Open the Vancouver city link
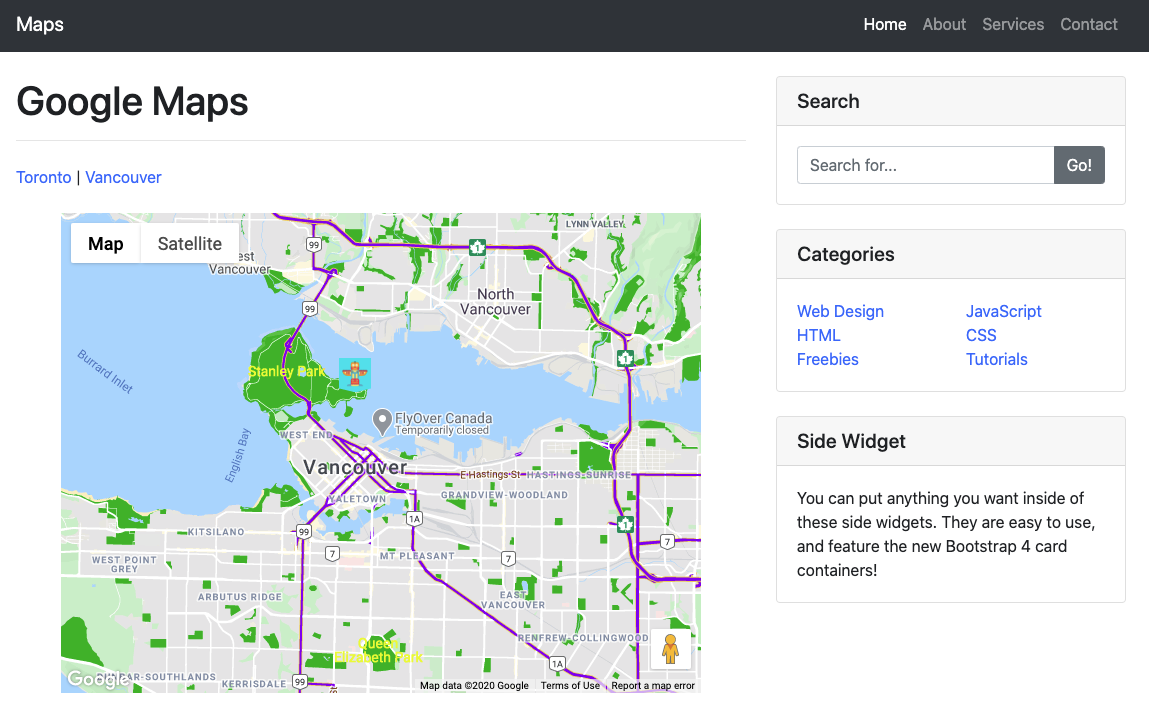 123,177
